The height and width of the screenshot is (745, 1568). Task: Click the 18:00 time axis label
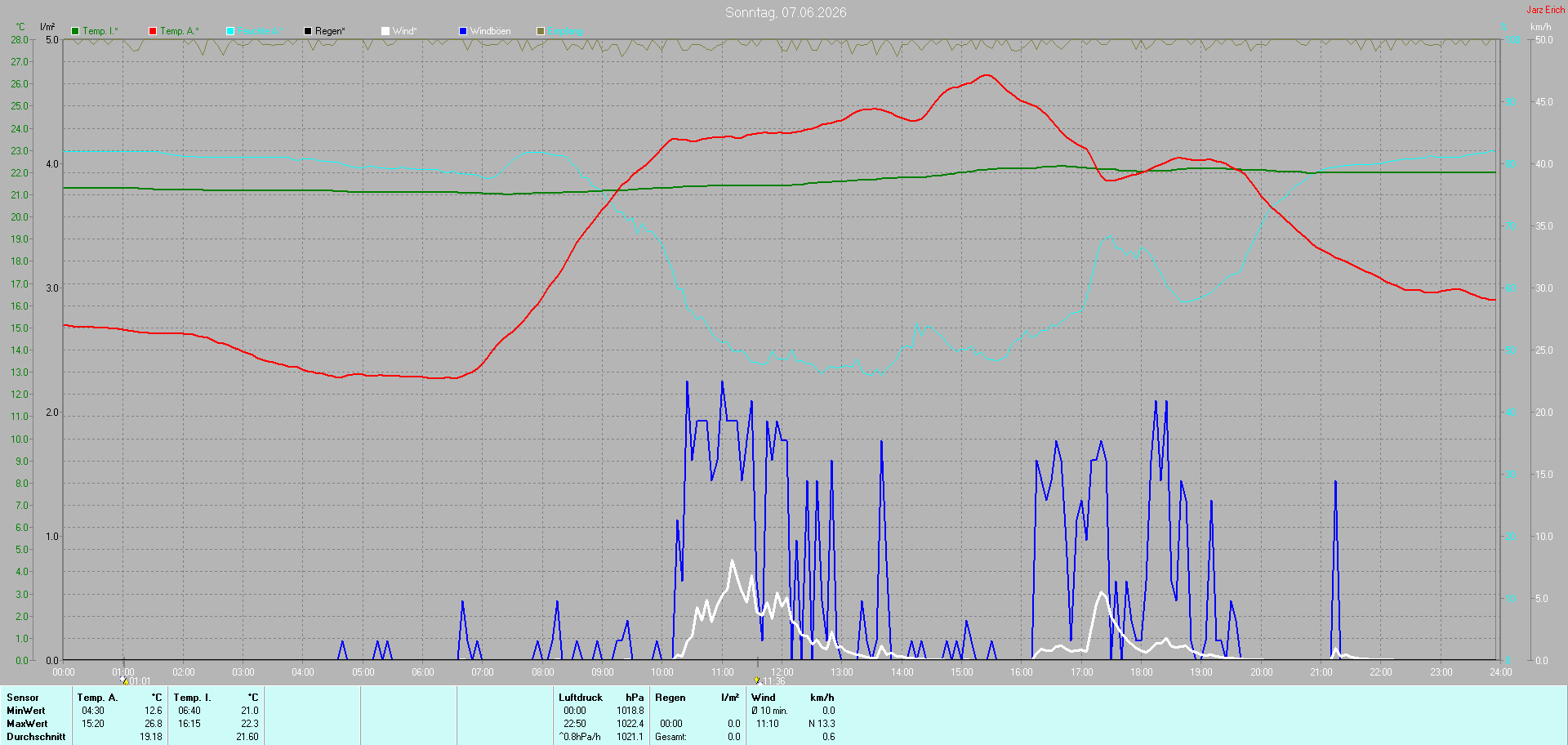(x=1142, y=672)
